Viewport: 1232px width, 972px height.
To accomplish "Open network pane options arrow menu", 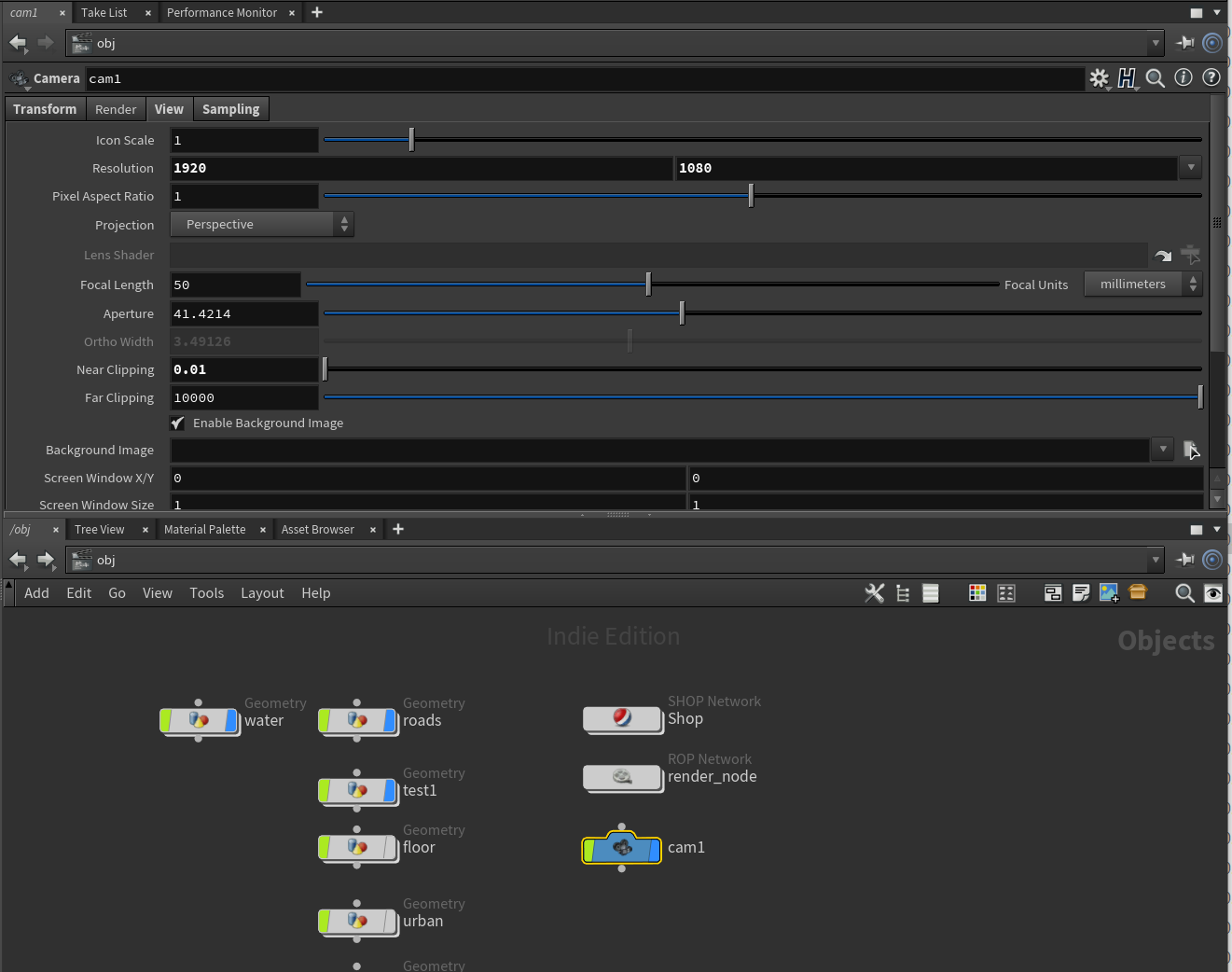I will (x=1217, y=529).
